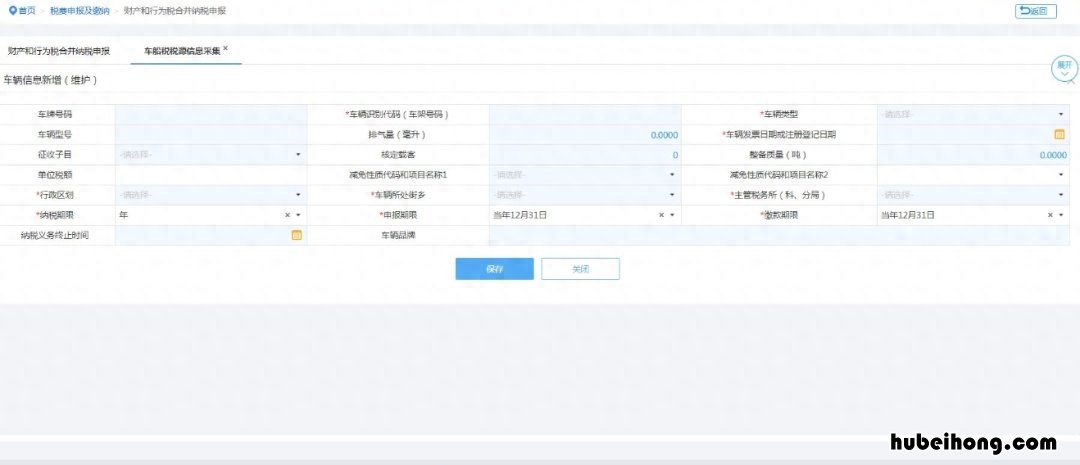Clear the 纳税期限 selection with x

coord(287,215)
